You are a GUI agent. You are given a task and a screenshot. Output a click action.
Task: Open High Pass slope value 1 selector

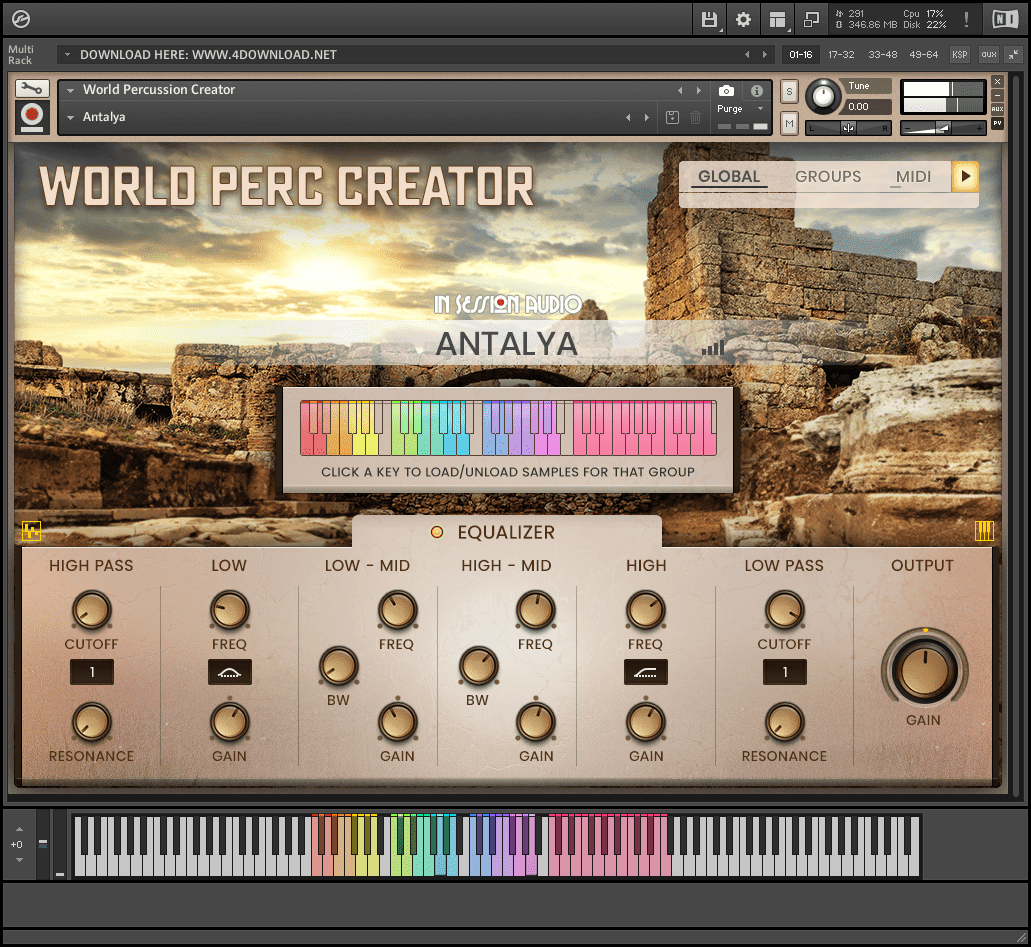[x=92, y=672]
